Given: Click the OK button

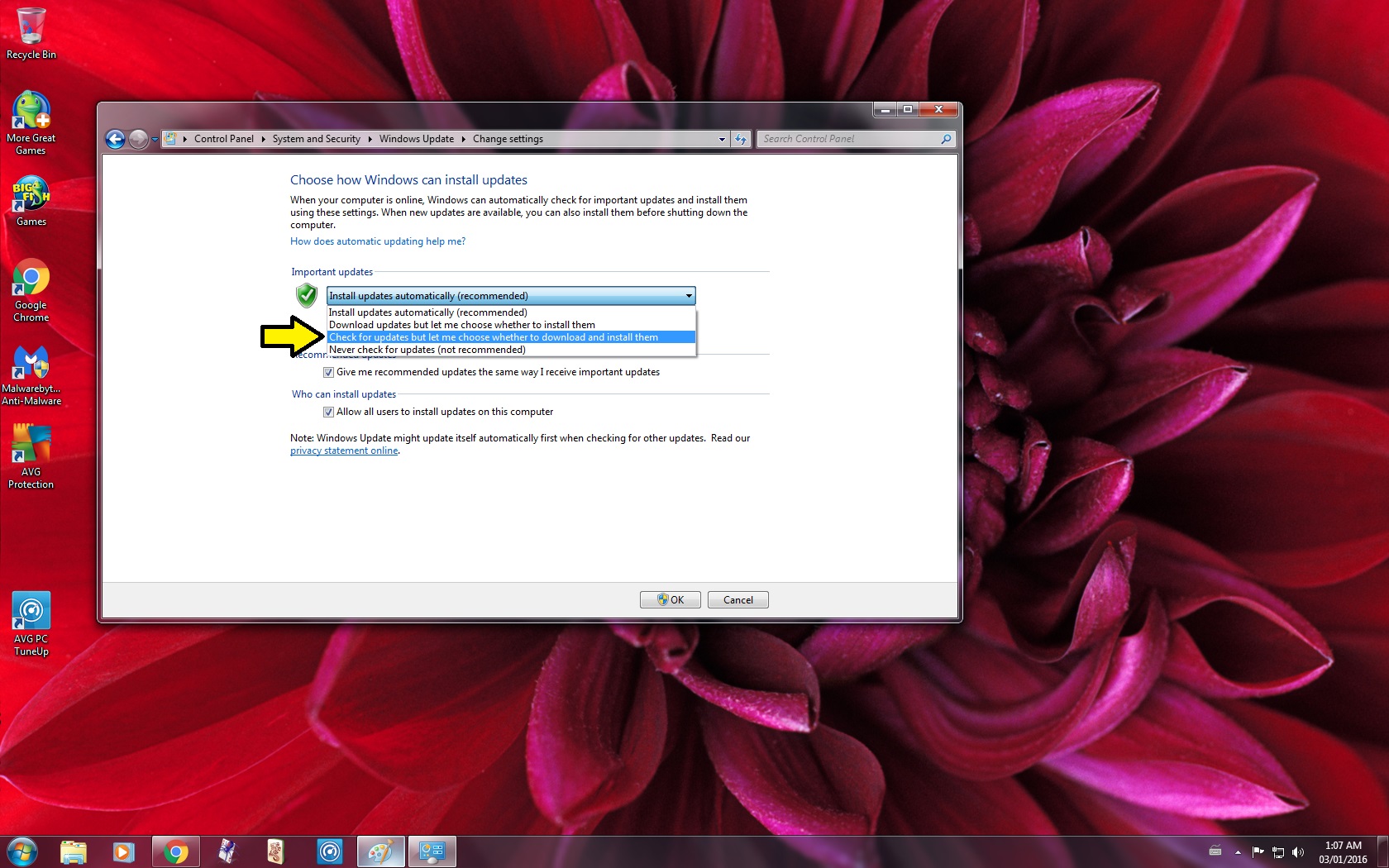Looking at the screenshot, I should 671,600.
